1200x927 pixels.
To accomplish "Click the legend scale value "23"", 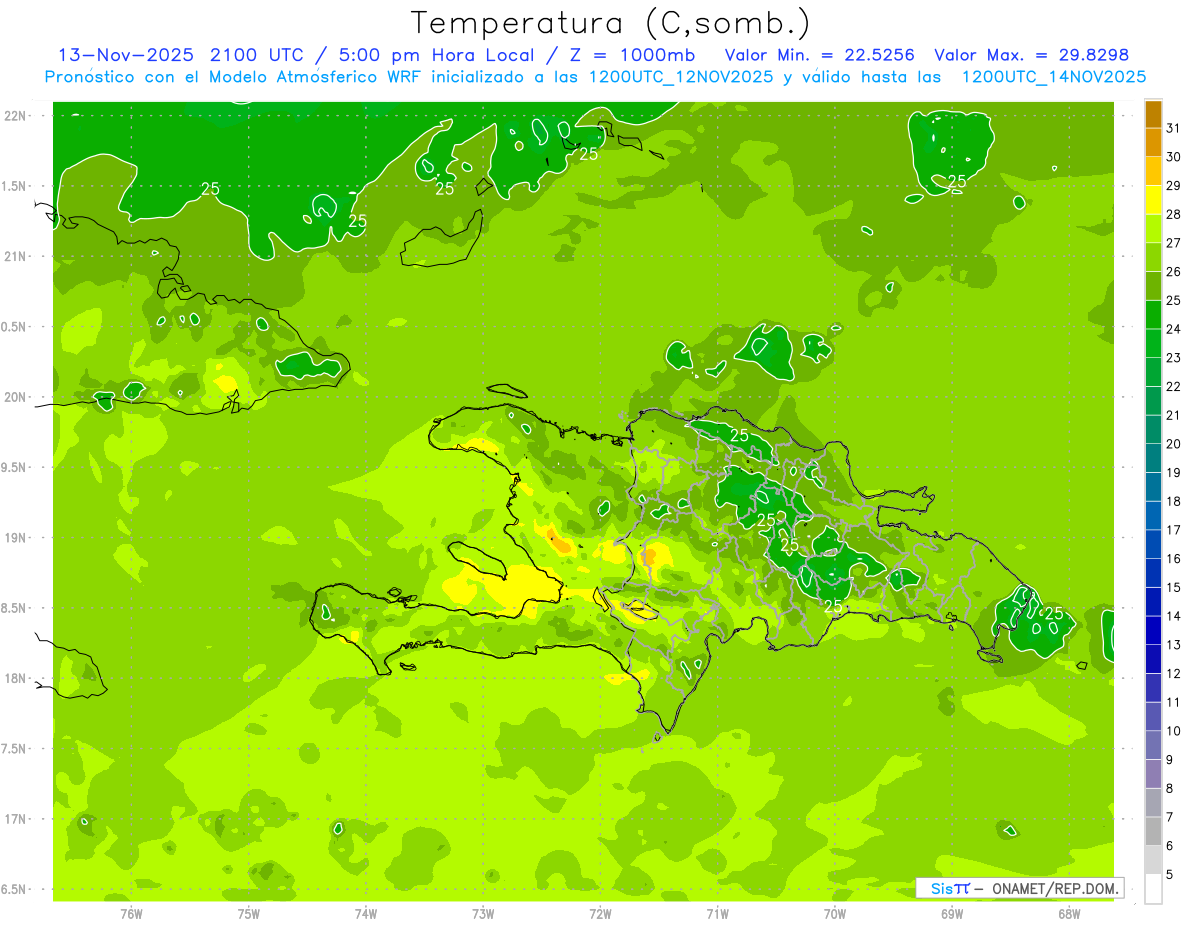I will click(1174, 358).
